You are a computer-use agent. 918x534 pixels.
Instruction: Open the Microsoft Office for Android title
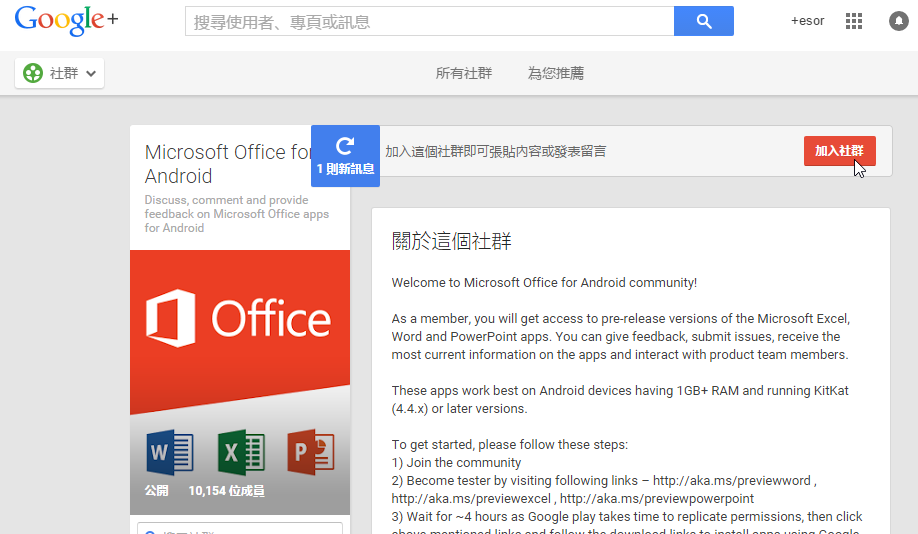[x=230, y=164]
